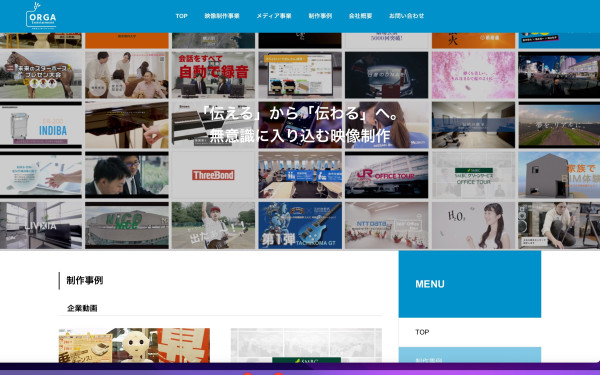Open the racetrack 夢をリアルに thumbnail
Viewport: 600px width, 375px height.
[x=559, y=125]
